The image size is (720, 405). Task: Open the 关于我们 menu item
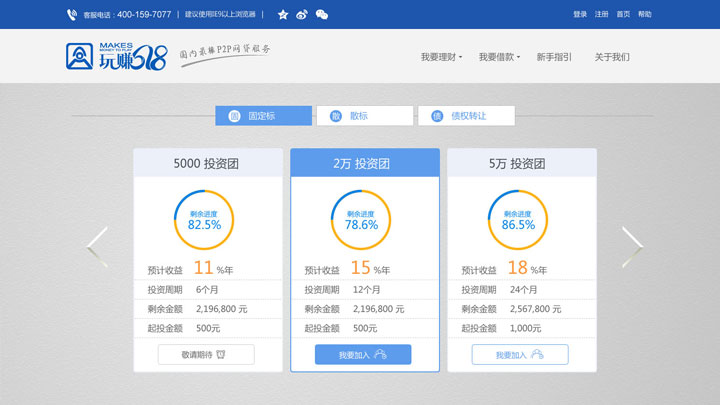pos(612,58)
